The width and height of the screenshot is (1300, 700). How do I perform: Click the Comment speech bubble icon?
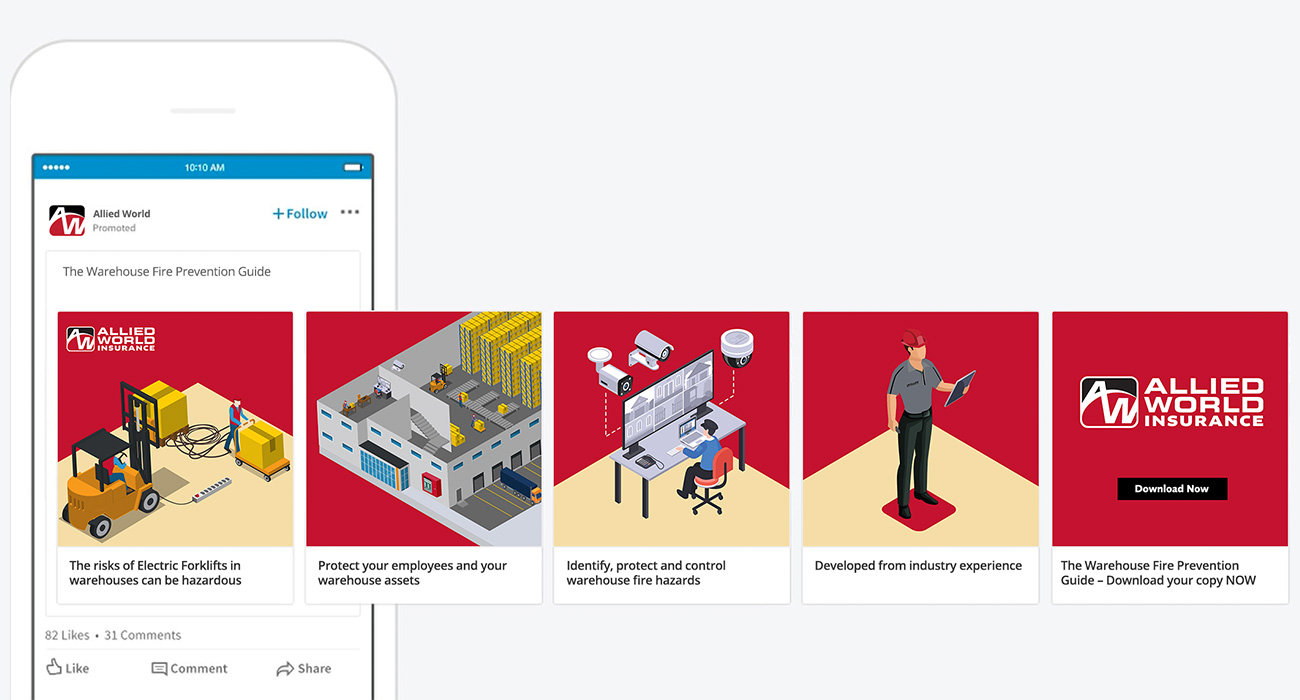159,669
